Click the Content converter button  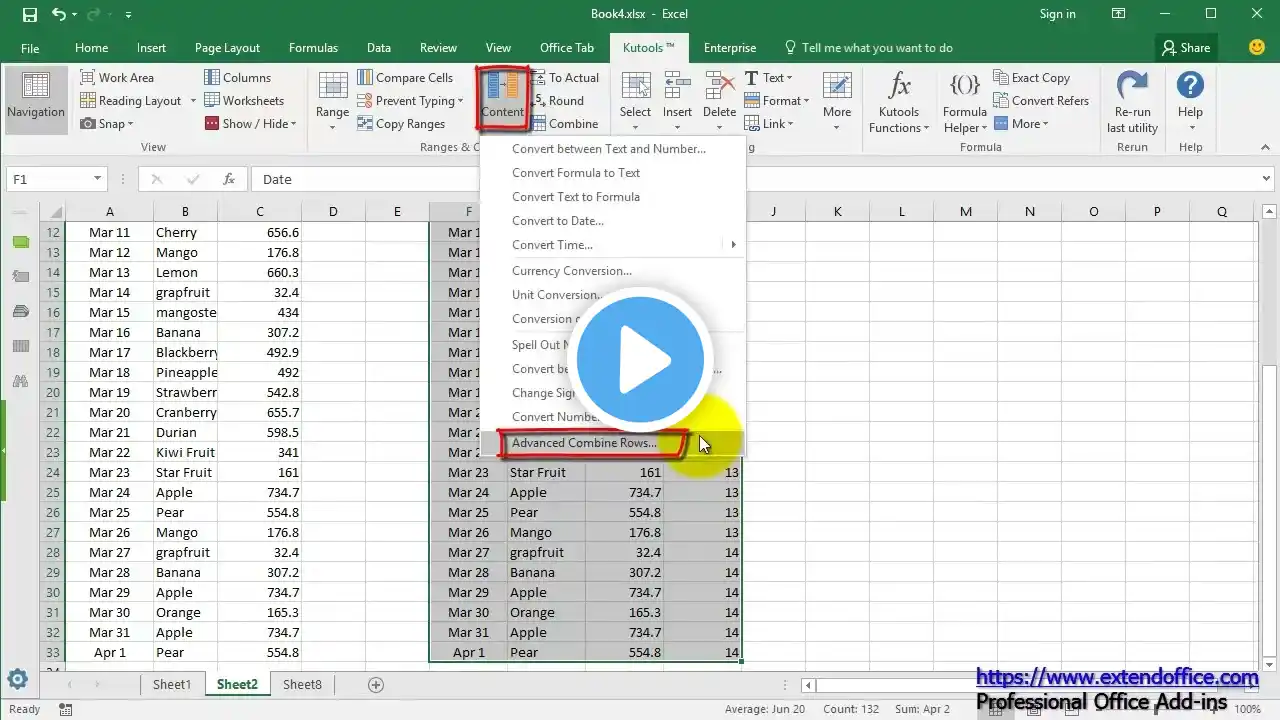pyautogui.click(x=502, y=97)
